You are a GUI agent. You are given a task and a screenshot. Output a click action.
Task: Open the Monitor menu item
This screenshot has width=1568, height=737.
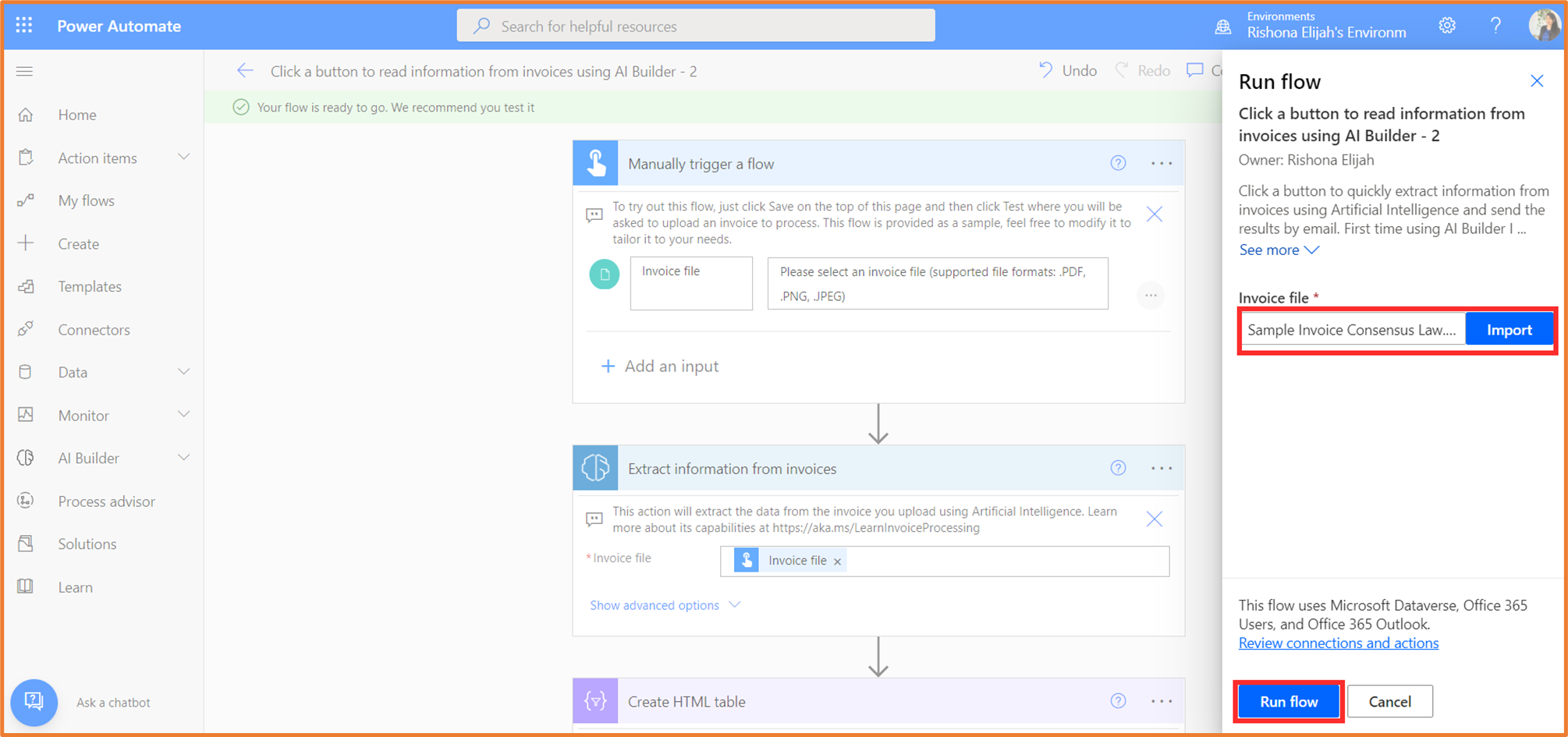(83, 415)
